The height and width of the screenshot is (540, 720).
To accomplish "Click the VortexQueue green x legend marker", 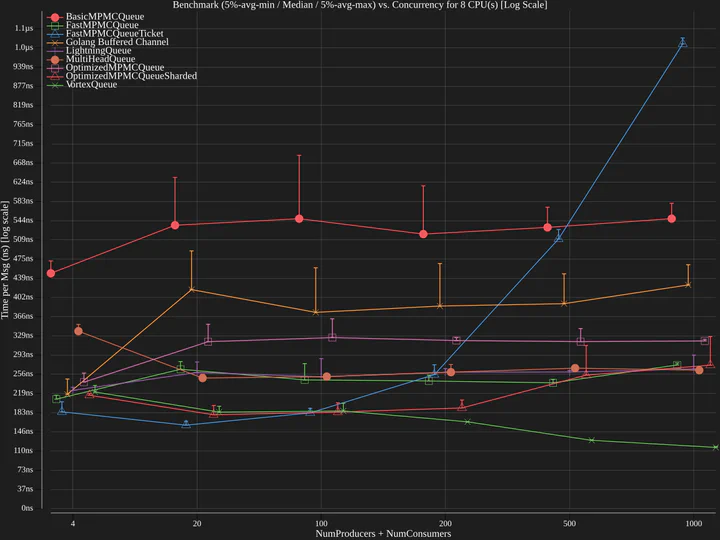I will click(55, 85).
